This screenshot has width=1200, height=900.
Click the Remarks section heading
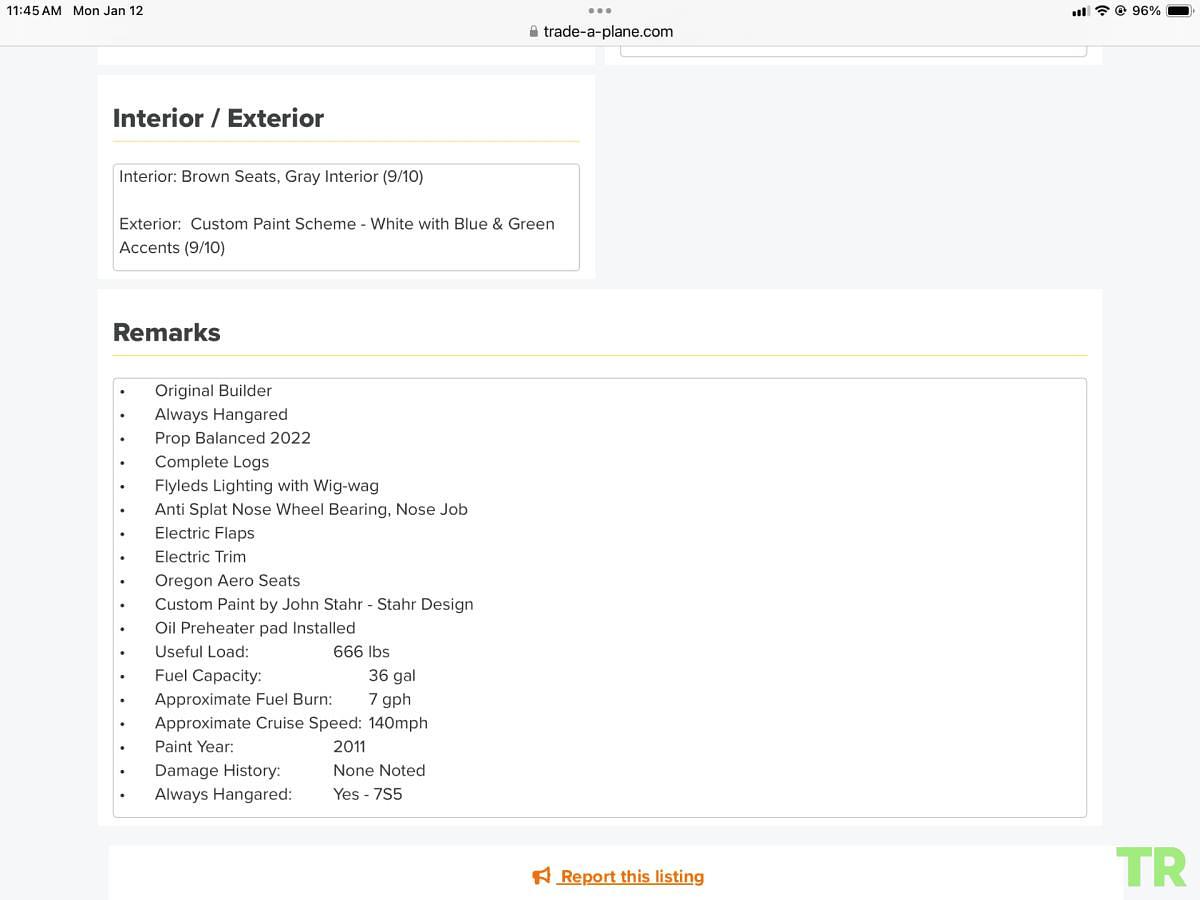click(x=167, y=332)
